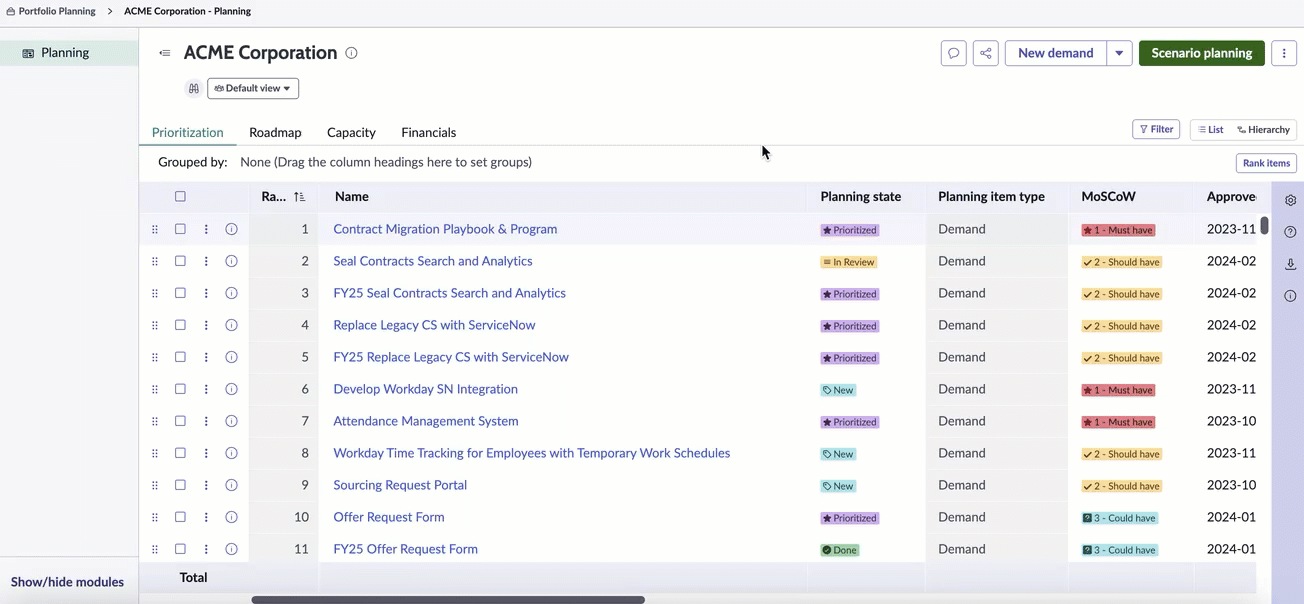Grab the drag handle of Replace Legacy CS row

coord(155,325)
